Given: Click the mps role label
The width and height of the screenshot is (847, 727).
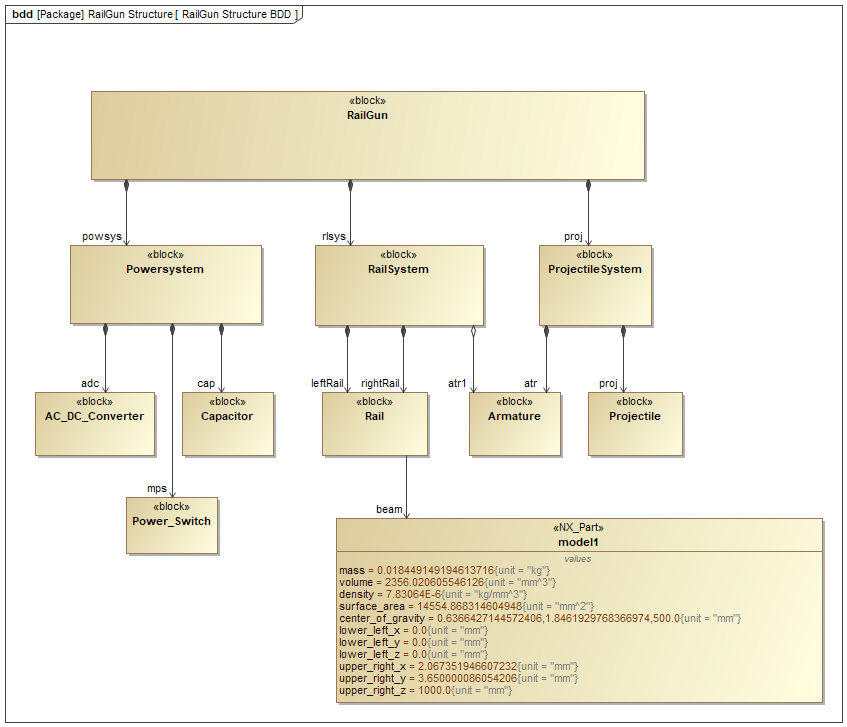Looking at the screenshot, I should (x=157, y=488).
